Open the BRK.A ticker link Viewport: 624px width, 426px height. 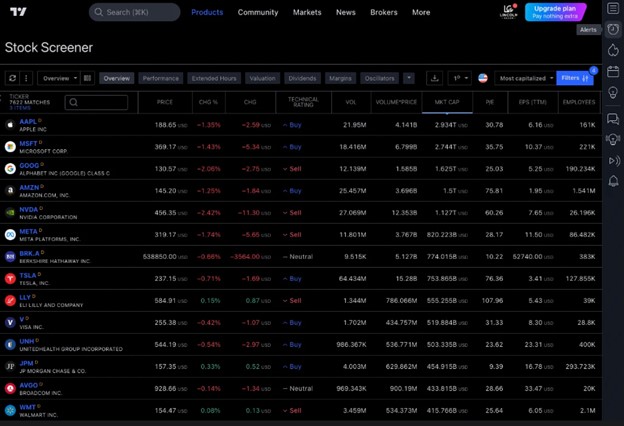(x=29, y=253)
